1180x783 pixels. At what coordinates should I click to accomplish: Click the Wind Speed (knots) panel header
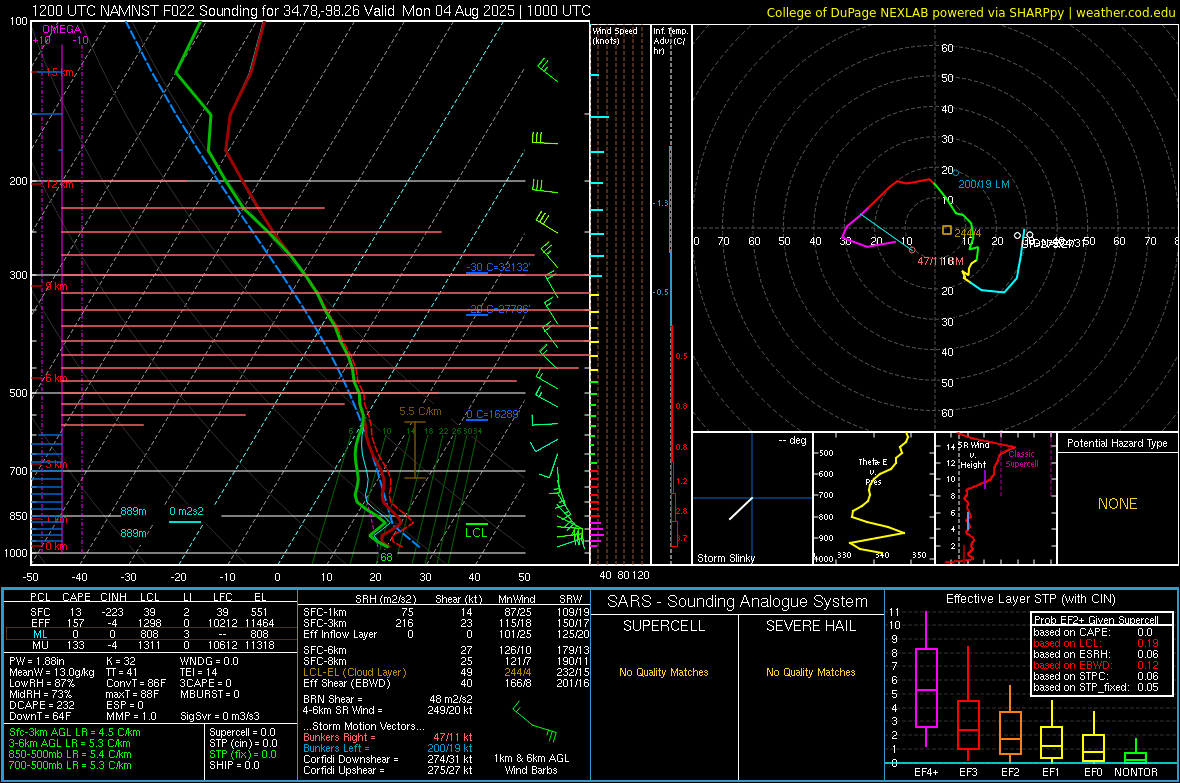coord(615,35)
